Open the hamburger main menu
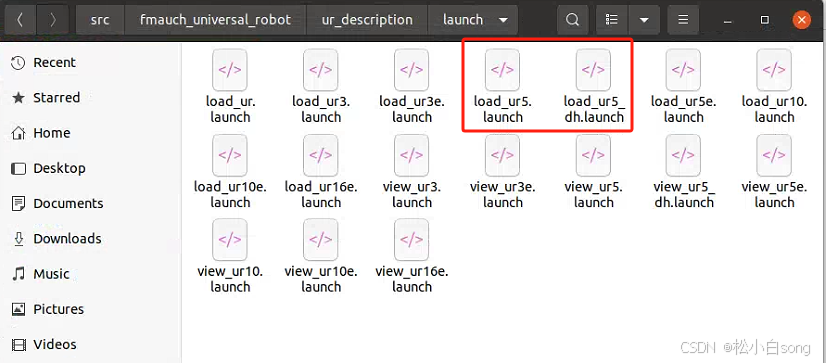 (x=683, y=20)
